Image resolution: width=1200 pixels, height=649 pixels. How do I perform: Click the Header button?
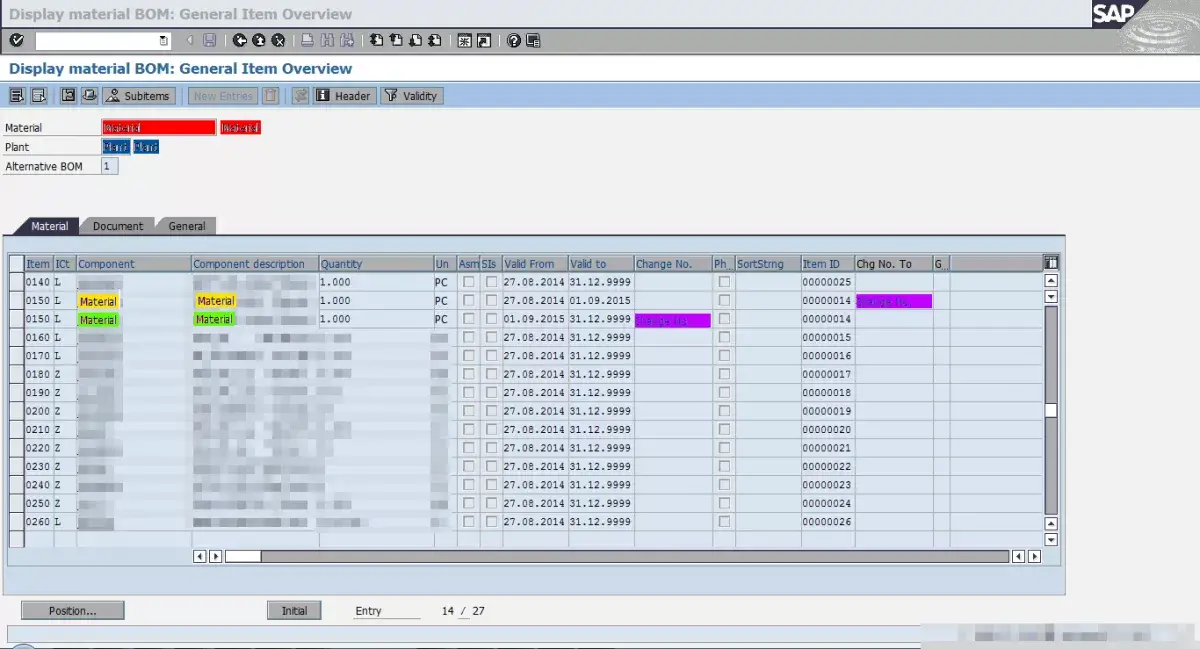(344, 96)
